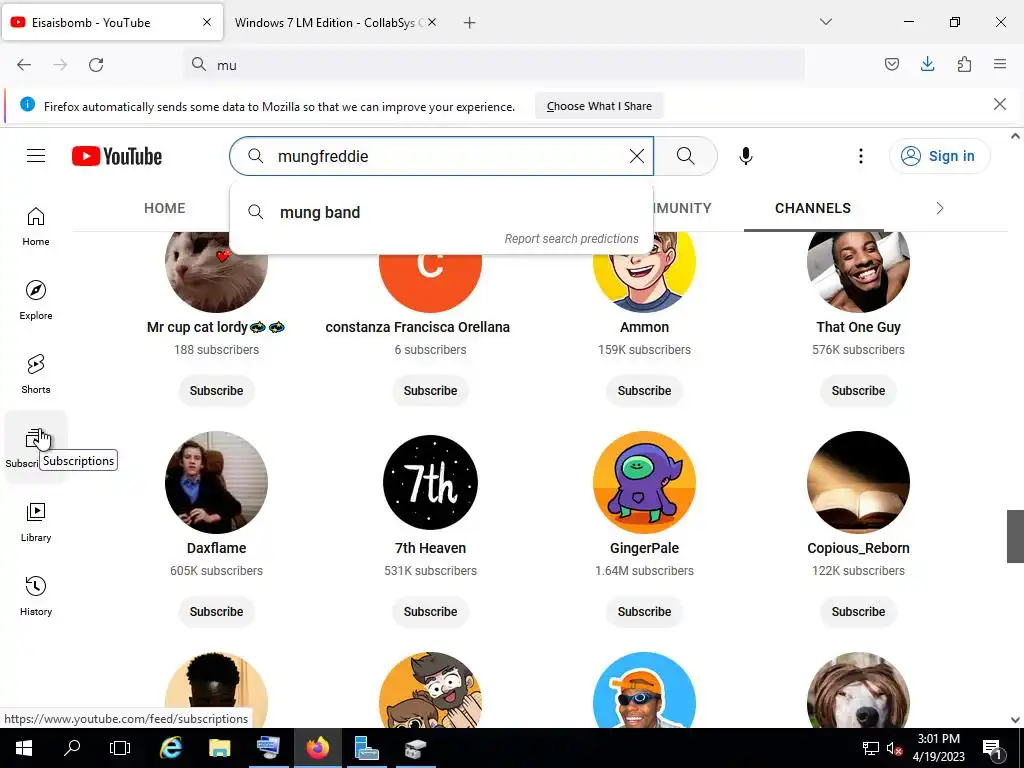This screenshot has height=768, width=1024.
Task: Click Choose What I Share button
Action: (x=599, y=106)
